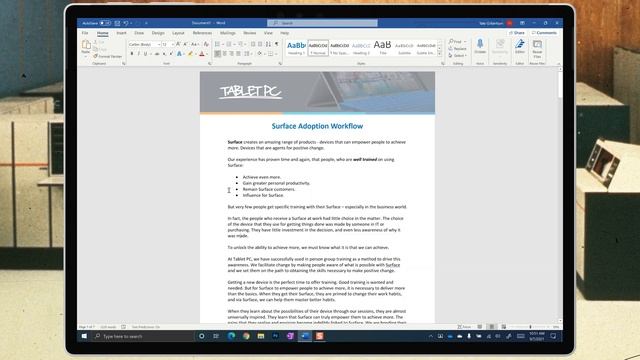This screenshot has height=360, width=640.
Task: Click the red font color swatch
Action: 202,54
